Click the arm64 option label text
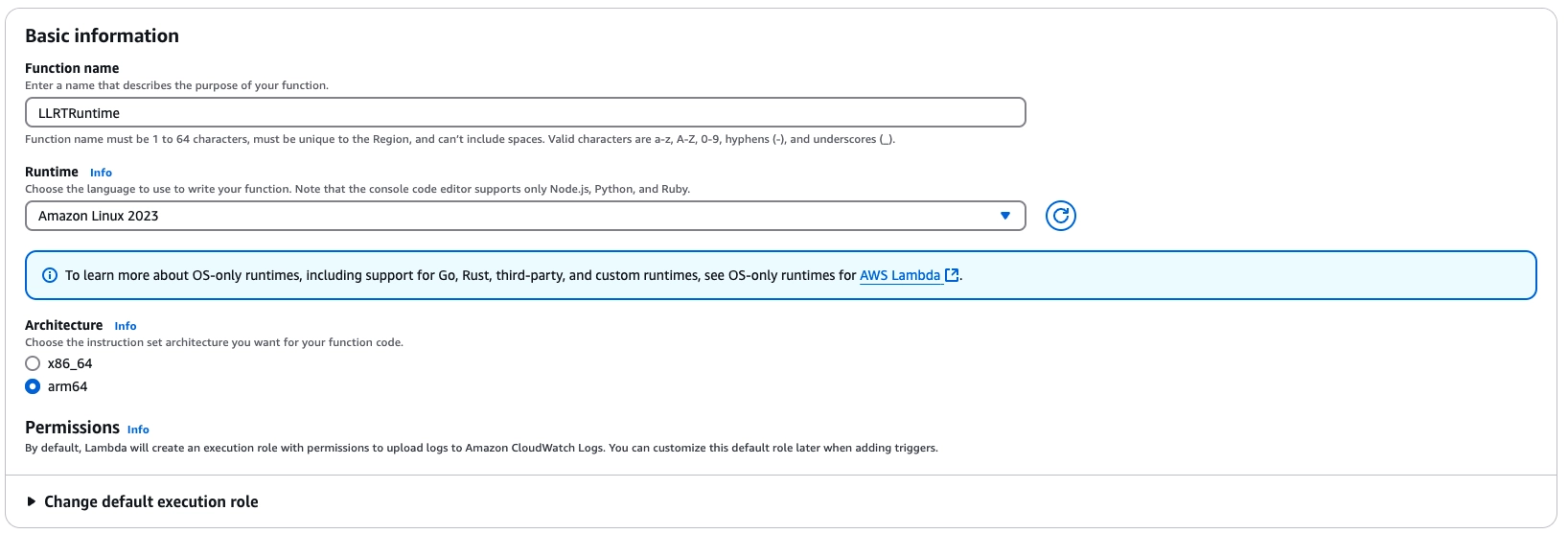The image size is (1568, 534). [67, 386]
